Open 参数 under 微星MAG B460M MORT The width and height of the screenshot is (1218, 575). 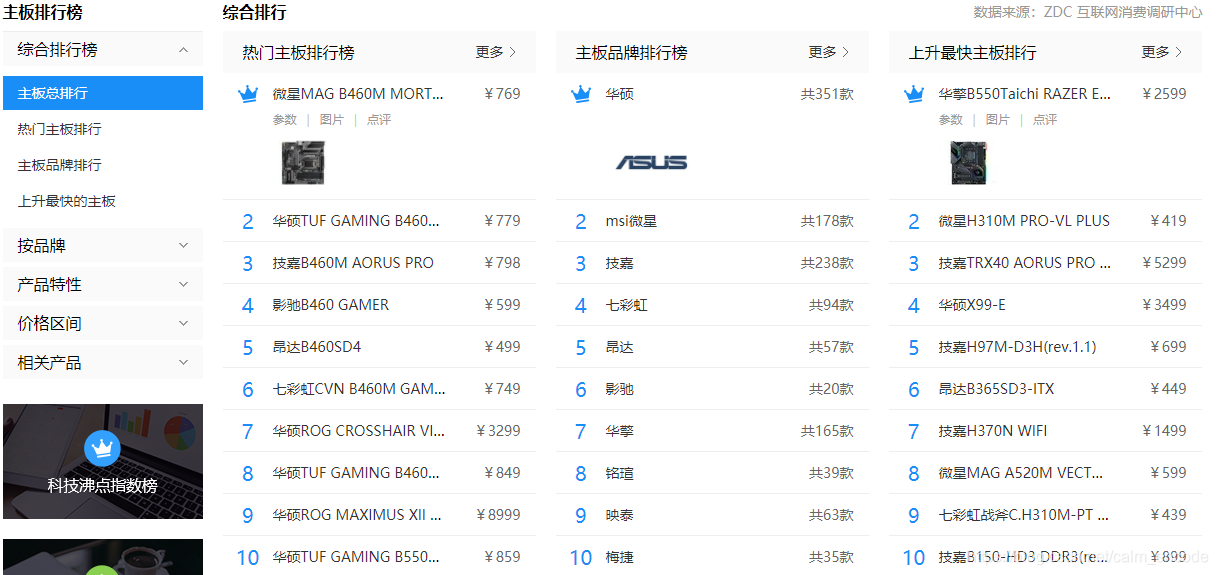click(x=285, y=120)
